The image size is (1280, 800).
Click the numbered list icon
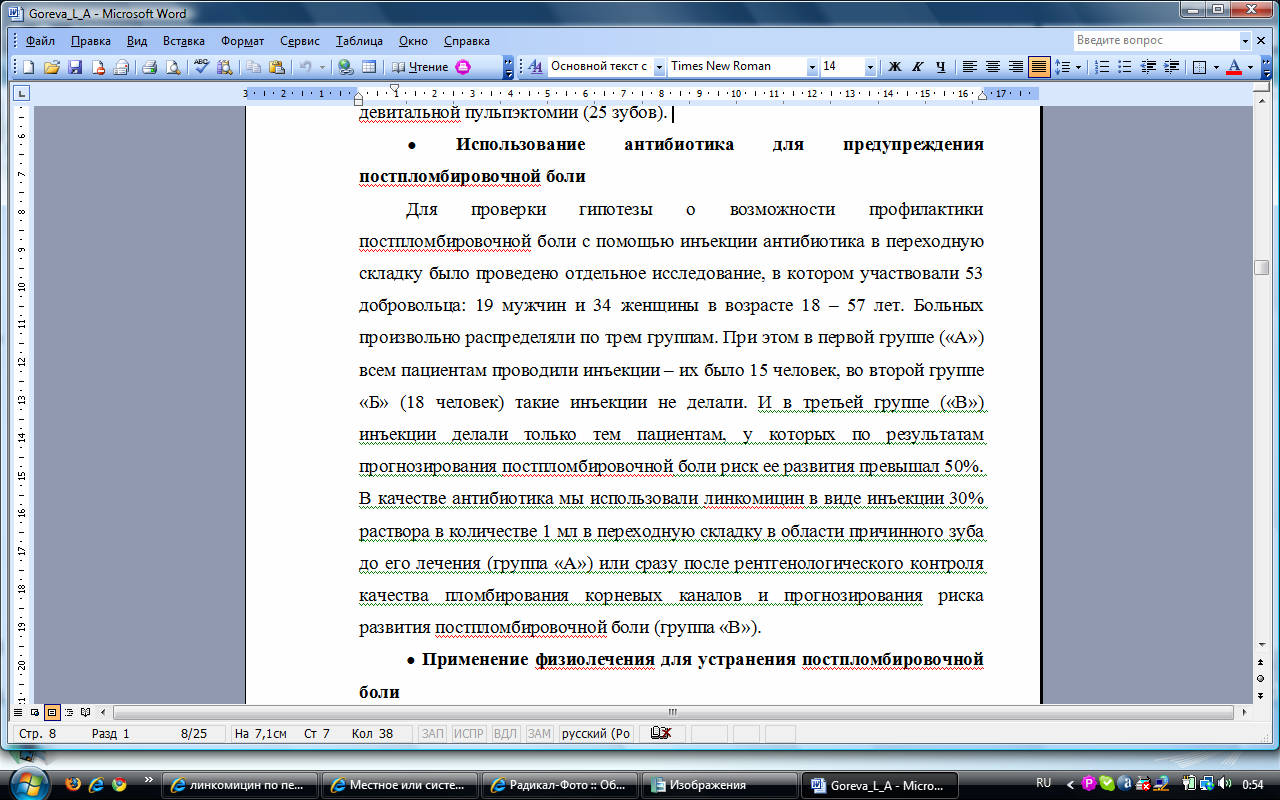point(1103,67)
